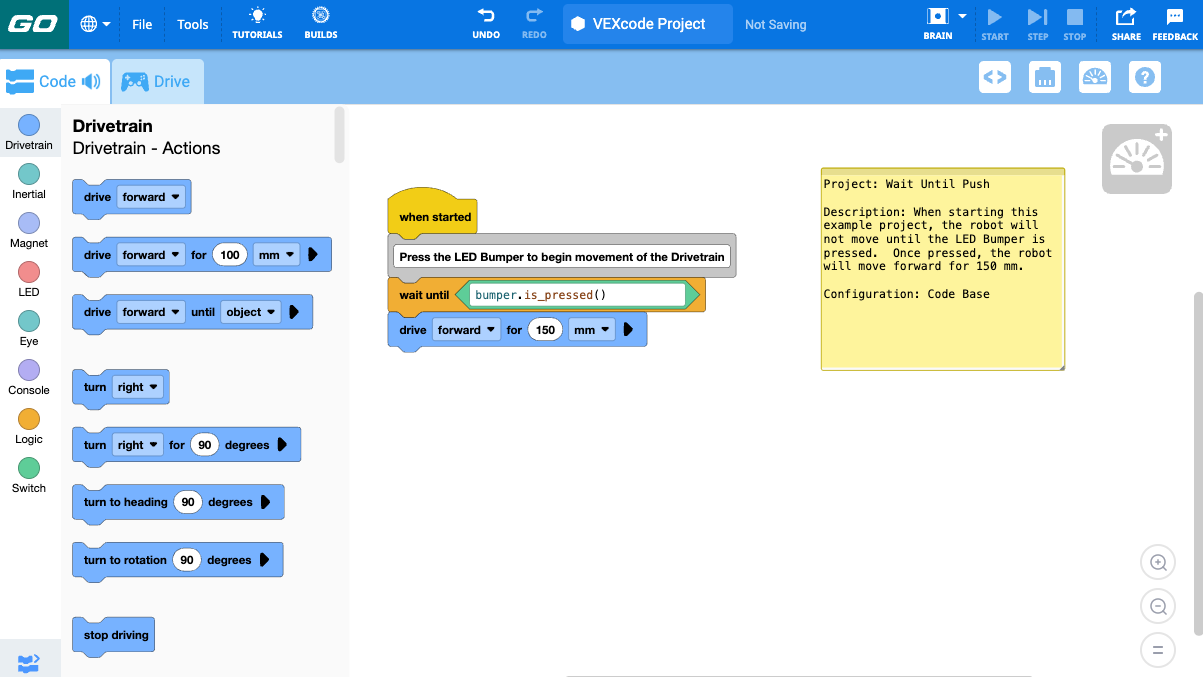This screenshot has width=1203, height=677.
Task: Click the Undo button
Action: tap(486, 22)
